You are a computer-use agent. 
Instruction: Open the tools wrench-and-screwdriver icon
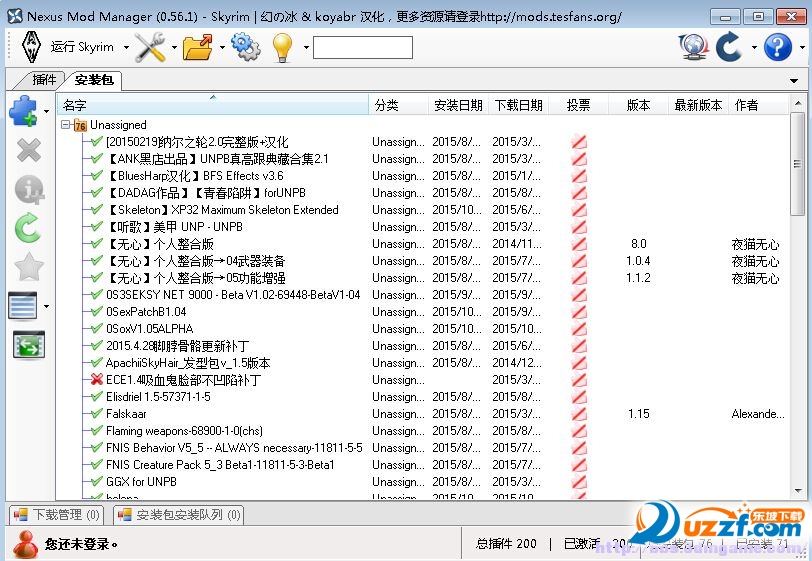(150, 47)
